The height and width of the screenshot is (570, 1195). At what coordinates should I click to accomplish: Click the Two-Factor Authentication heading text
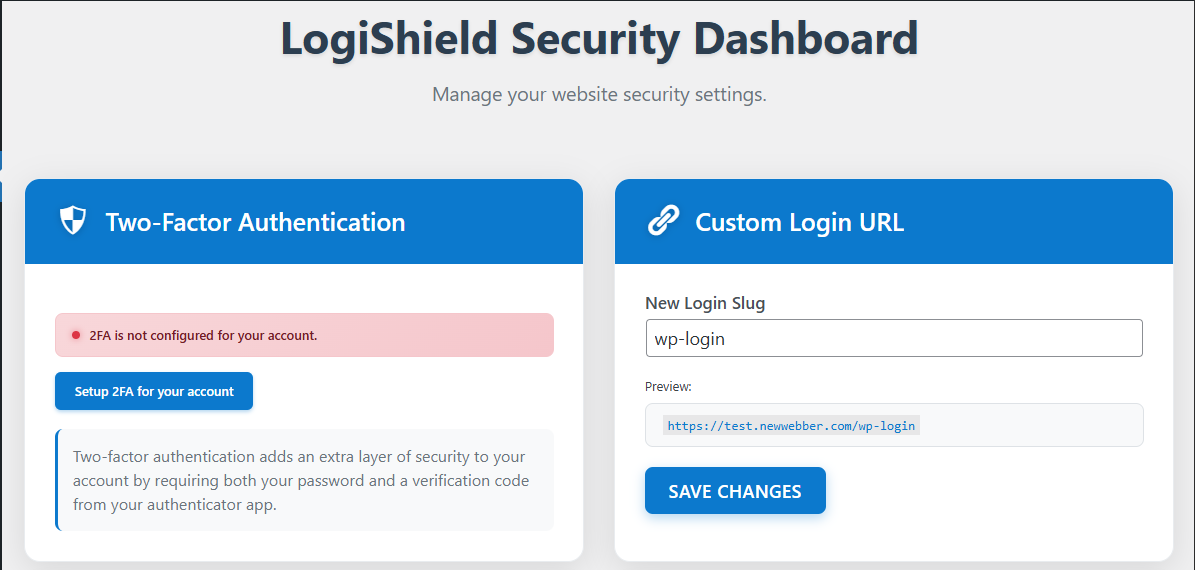(255, 223)
